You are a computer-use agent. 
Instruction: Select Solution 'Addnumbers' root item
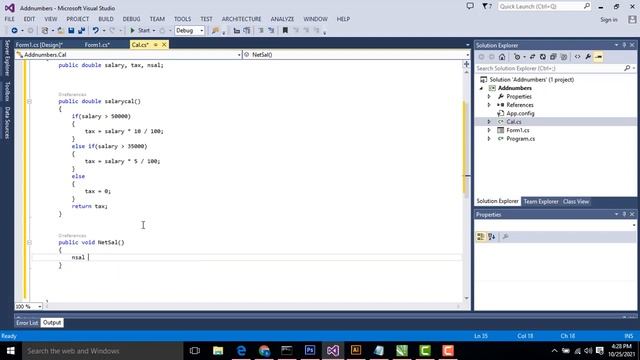pos(527,80)
